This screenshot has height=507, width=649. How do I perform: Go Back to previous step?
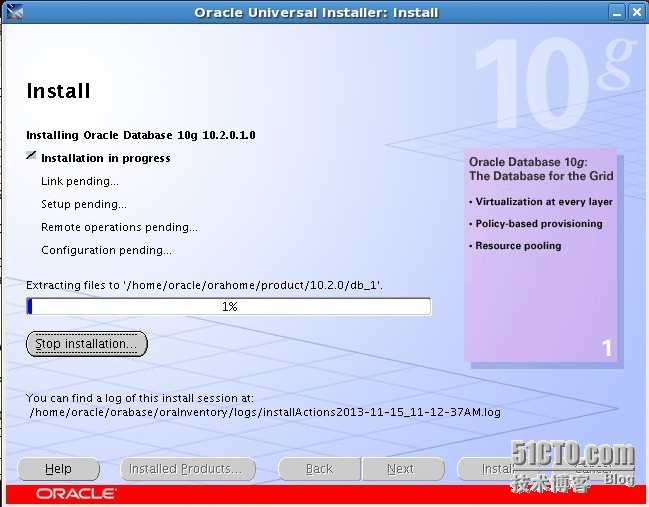pos(320,469)
